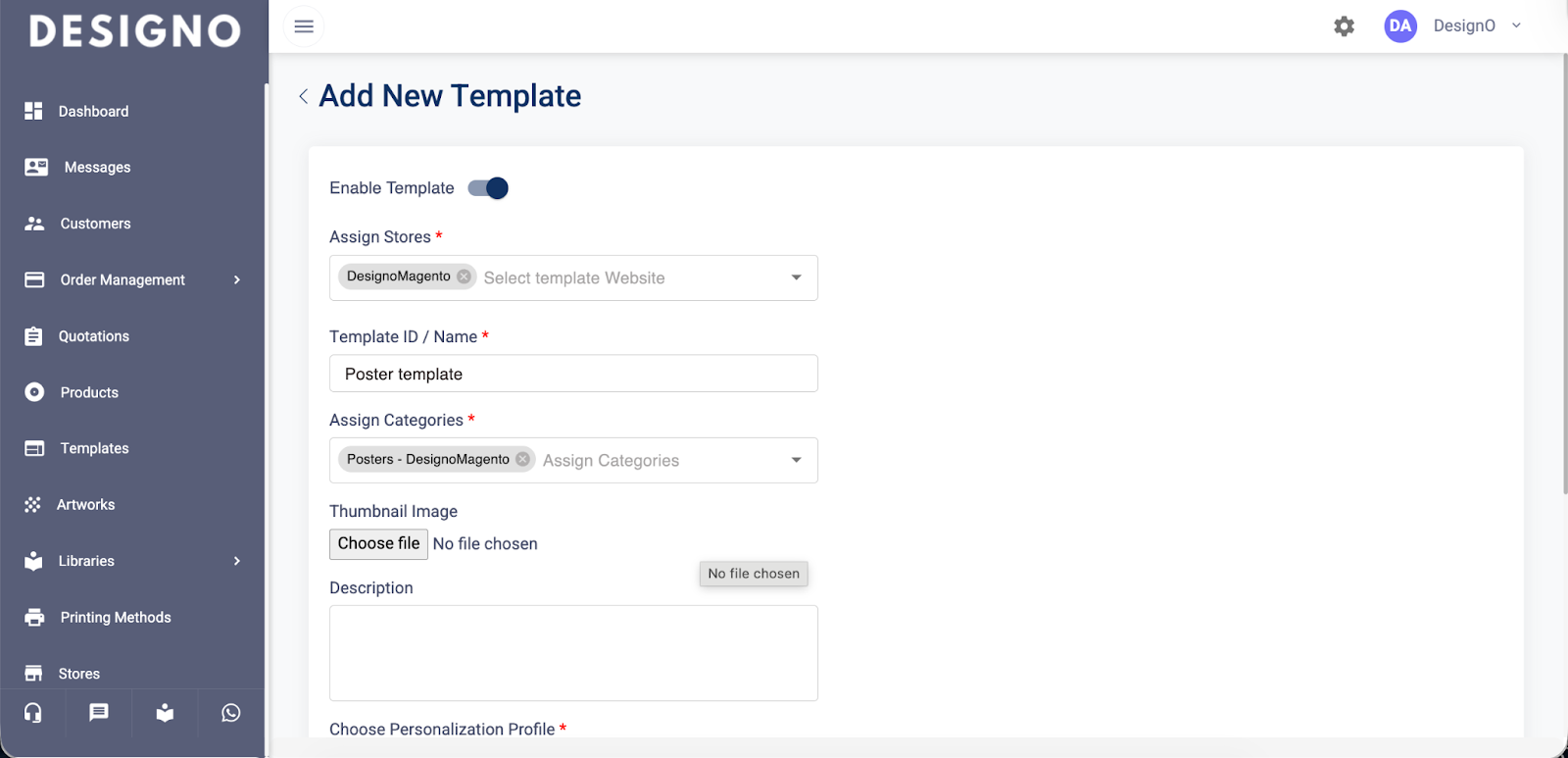
Task: Open the DesignO account dropdown
Action: (1515, 26)
